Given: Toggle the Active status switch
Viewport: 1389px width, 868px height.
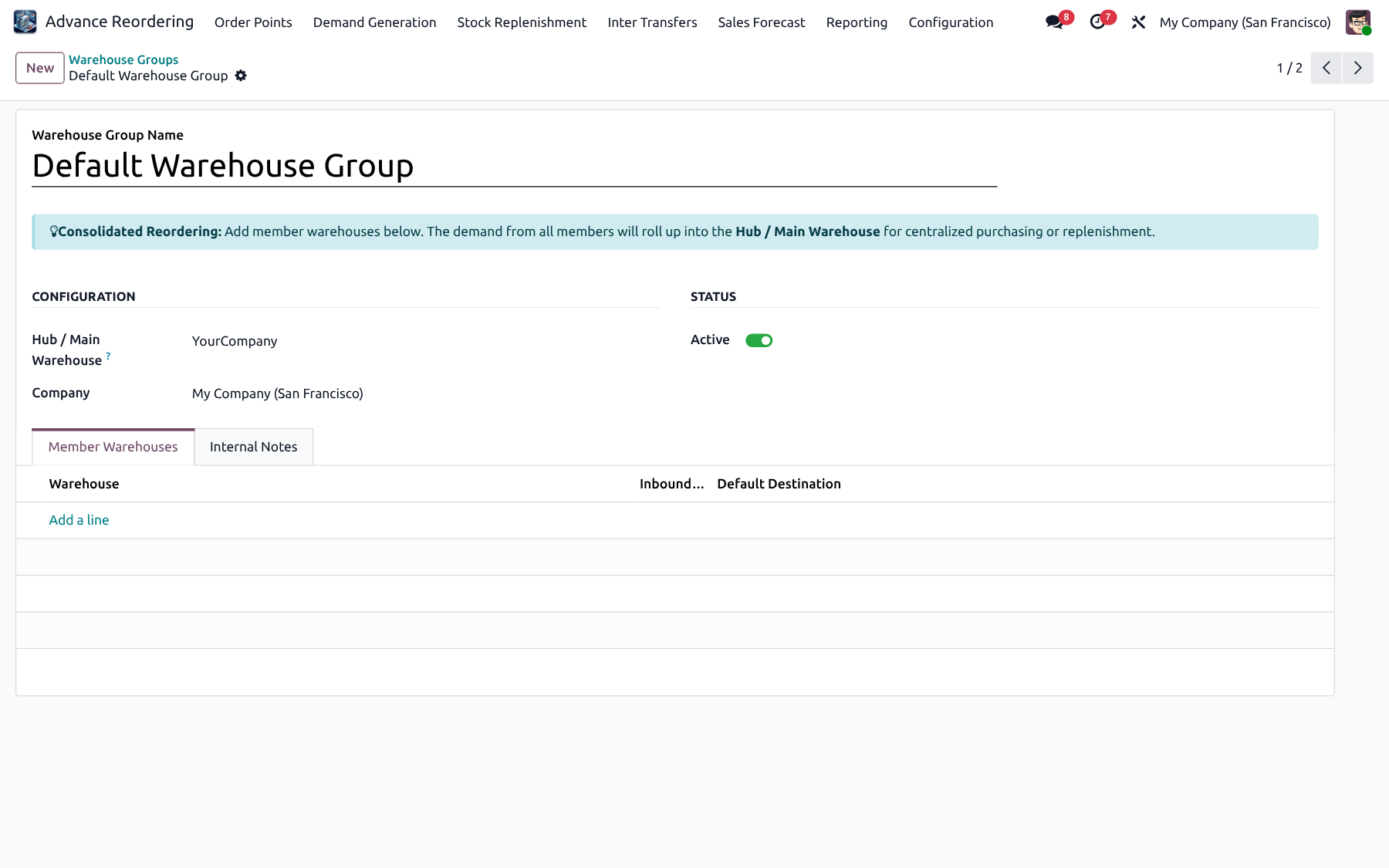Looking at the screenshot, I should [x=759, y=340].
